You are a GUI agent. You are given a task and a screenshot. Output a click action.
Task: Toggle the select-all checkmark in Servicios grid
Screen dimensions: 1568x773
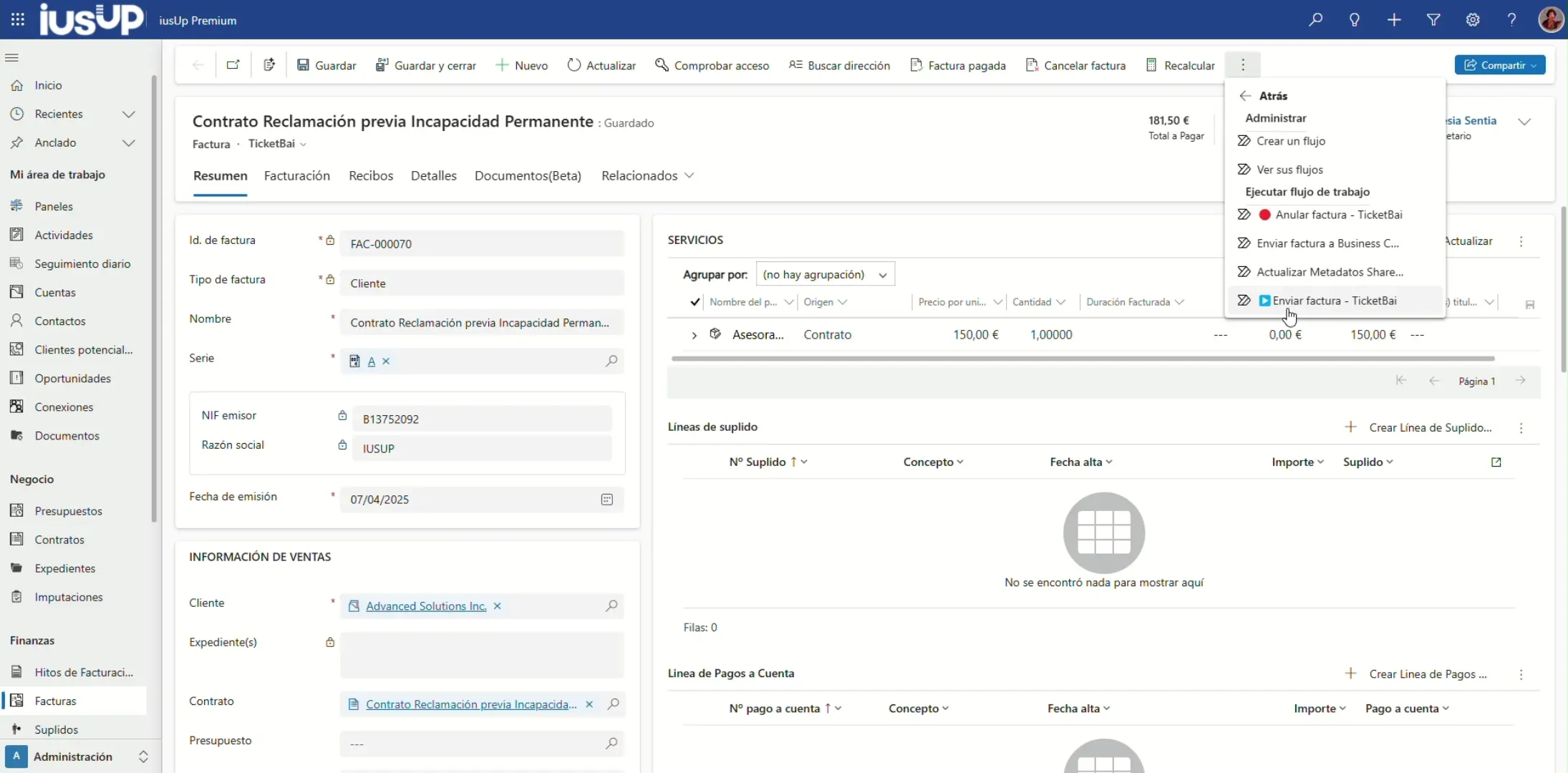pos(695,302)
